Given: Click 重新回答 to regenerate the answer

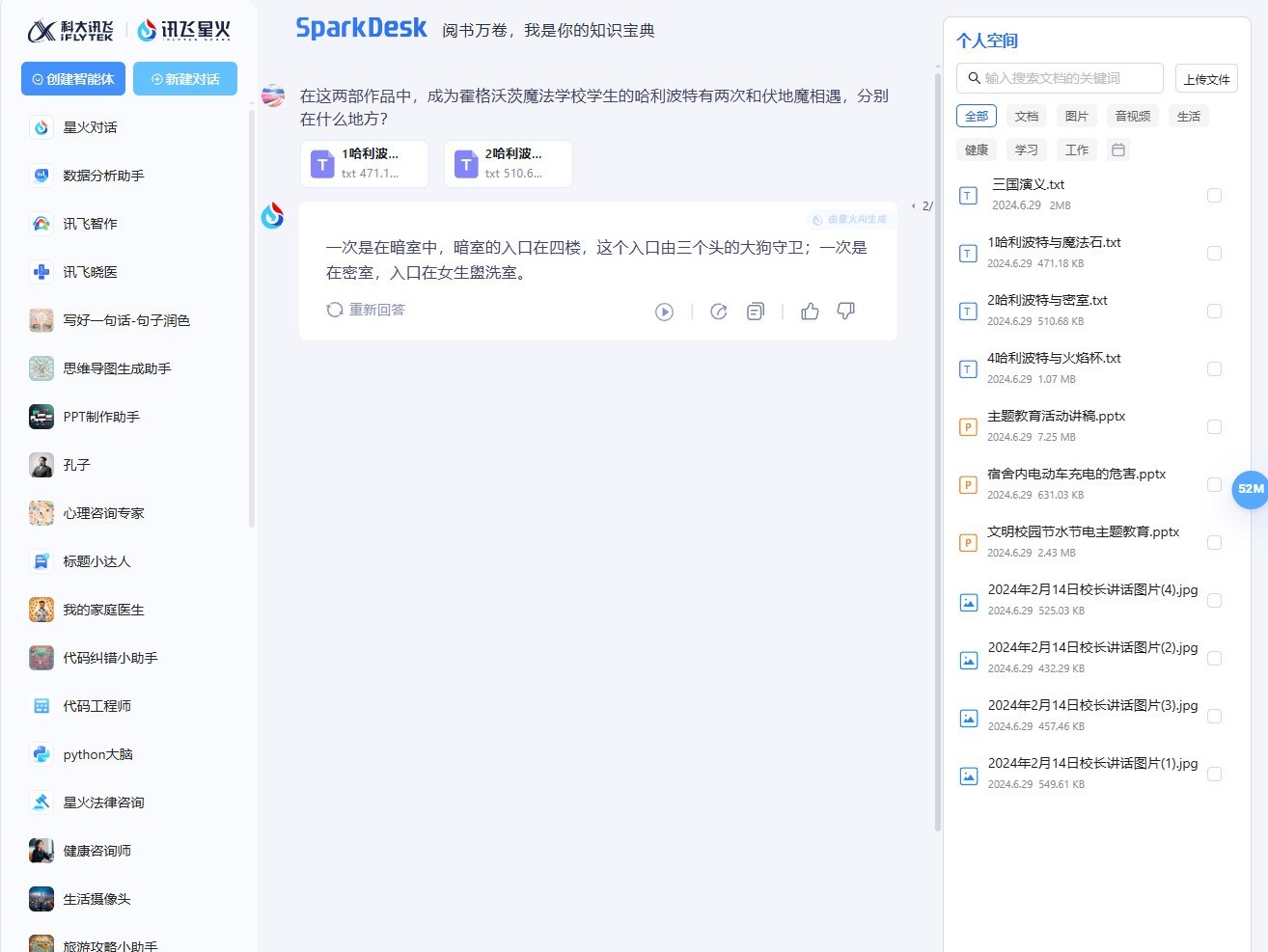Looking at the screenshot, I should (x=366, y=310).
